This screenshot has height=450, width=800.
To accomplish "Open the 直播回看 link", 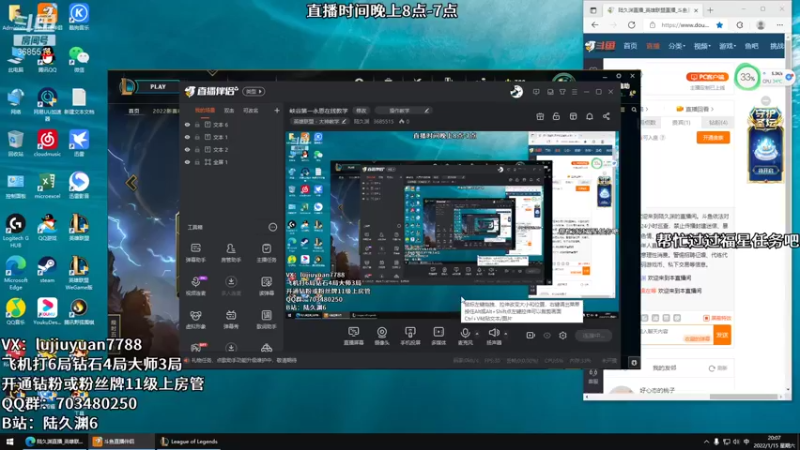I will pyautogui.click(x=694, y=109).
